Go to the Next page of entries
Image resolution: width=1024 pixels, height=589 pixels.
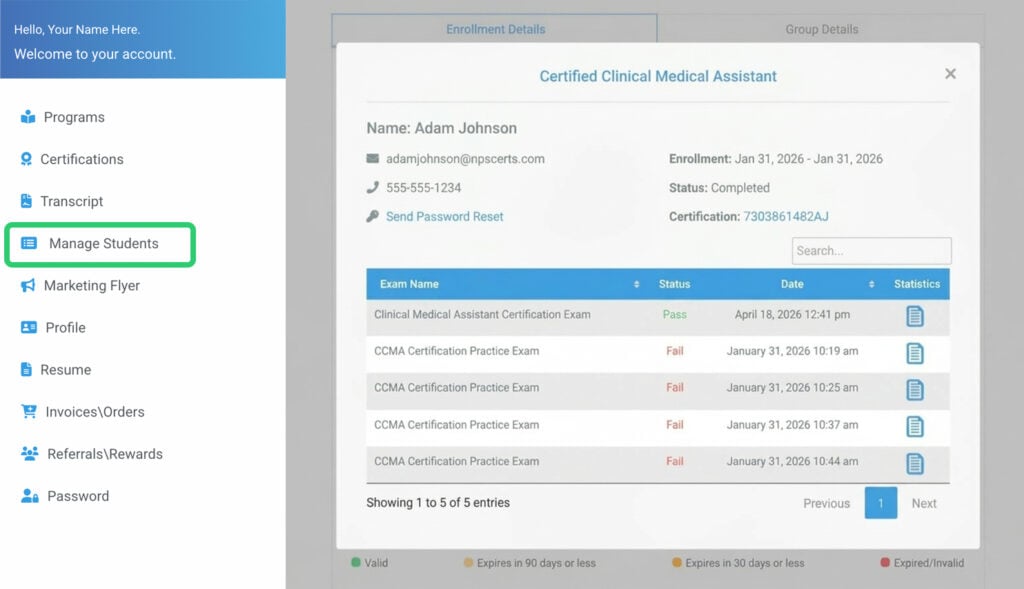[923, 503]
